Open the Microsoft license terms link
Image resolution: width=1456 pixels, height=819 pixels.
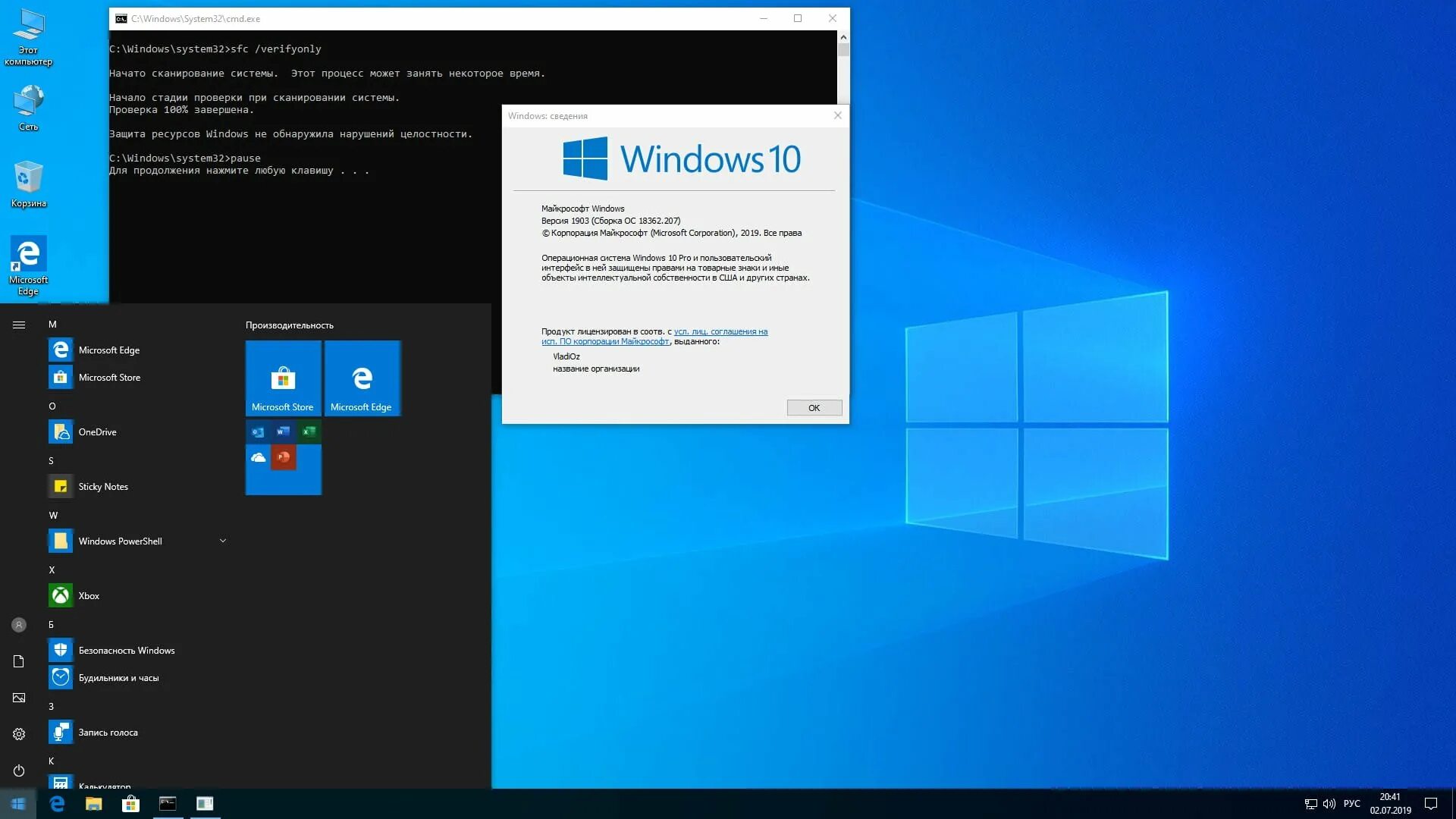720,332
